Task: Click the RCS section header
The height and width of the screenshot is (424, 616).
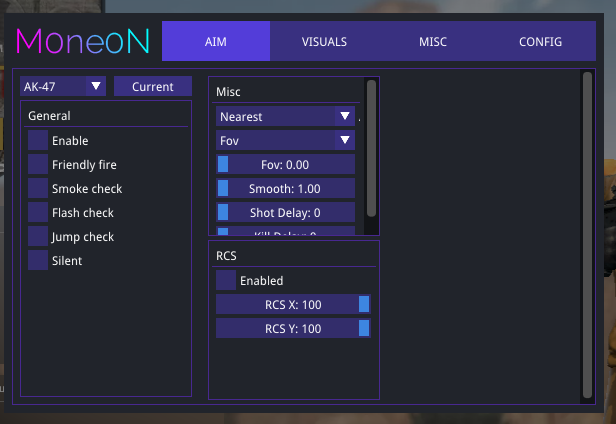Action: pyautogui.click(x=226, y=256)
